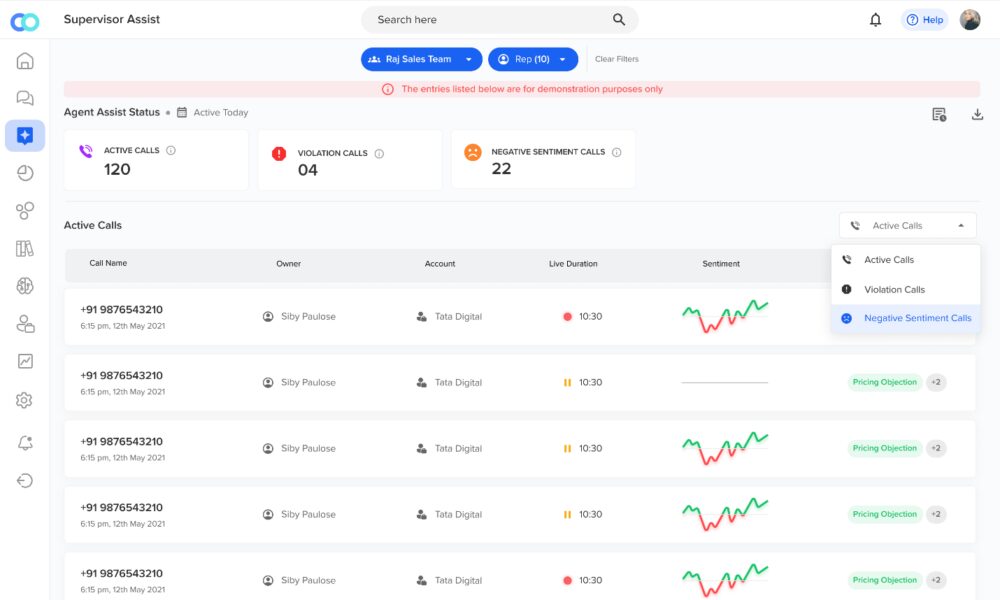
Task: Click the notification bell icon in header
Action: pos(876,20)
